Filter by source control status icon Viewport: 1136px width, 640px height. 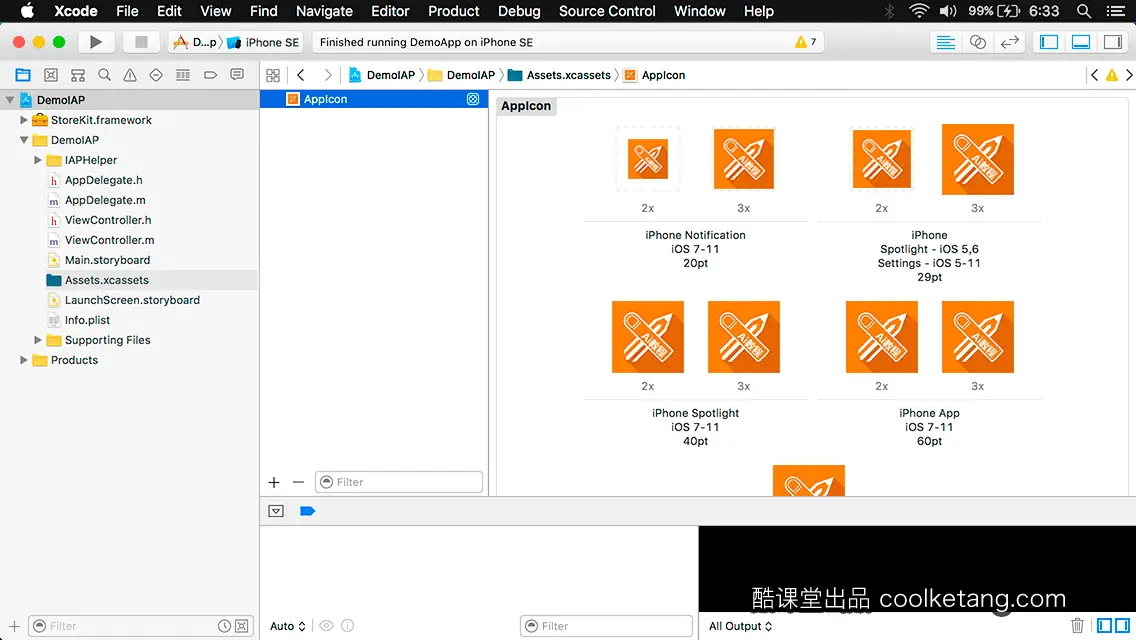click(242, 626)
